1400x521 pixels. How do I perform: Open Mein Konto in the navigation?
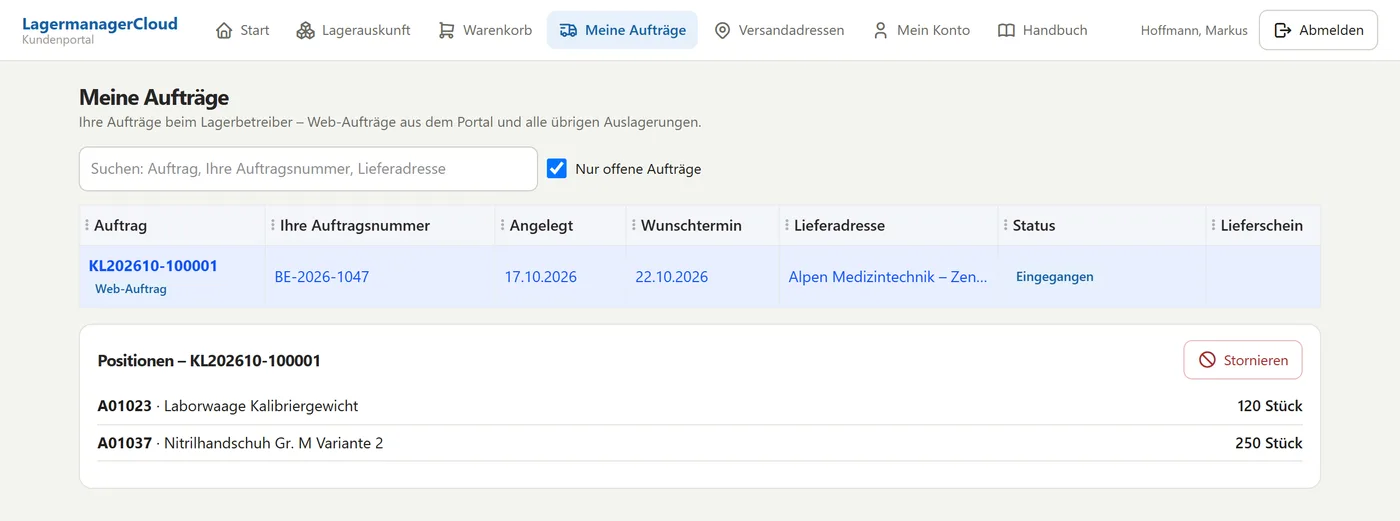pos(921,30)
